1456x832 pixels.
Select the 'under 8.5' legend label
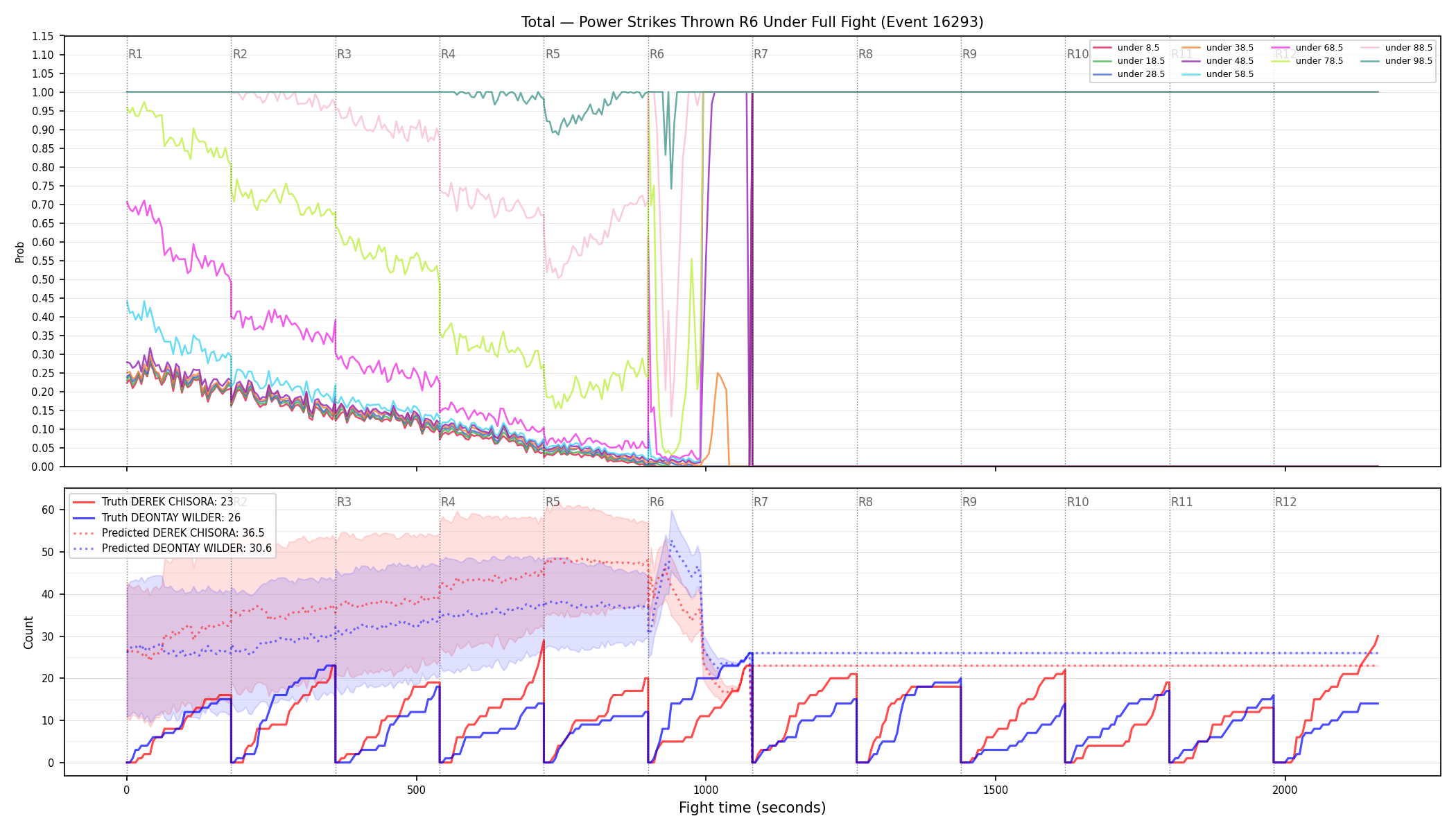(1138, 48)
